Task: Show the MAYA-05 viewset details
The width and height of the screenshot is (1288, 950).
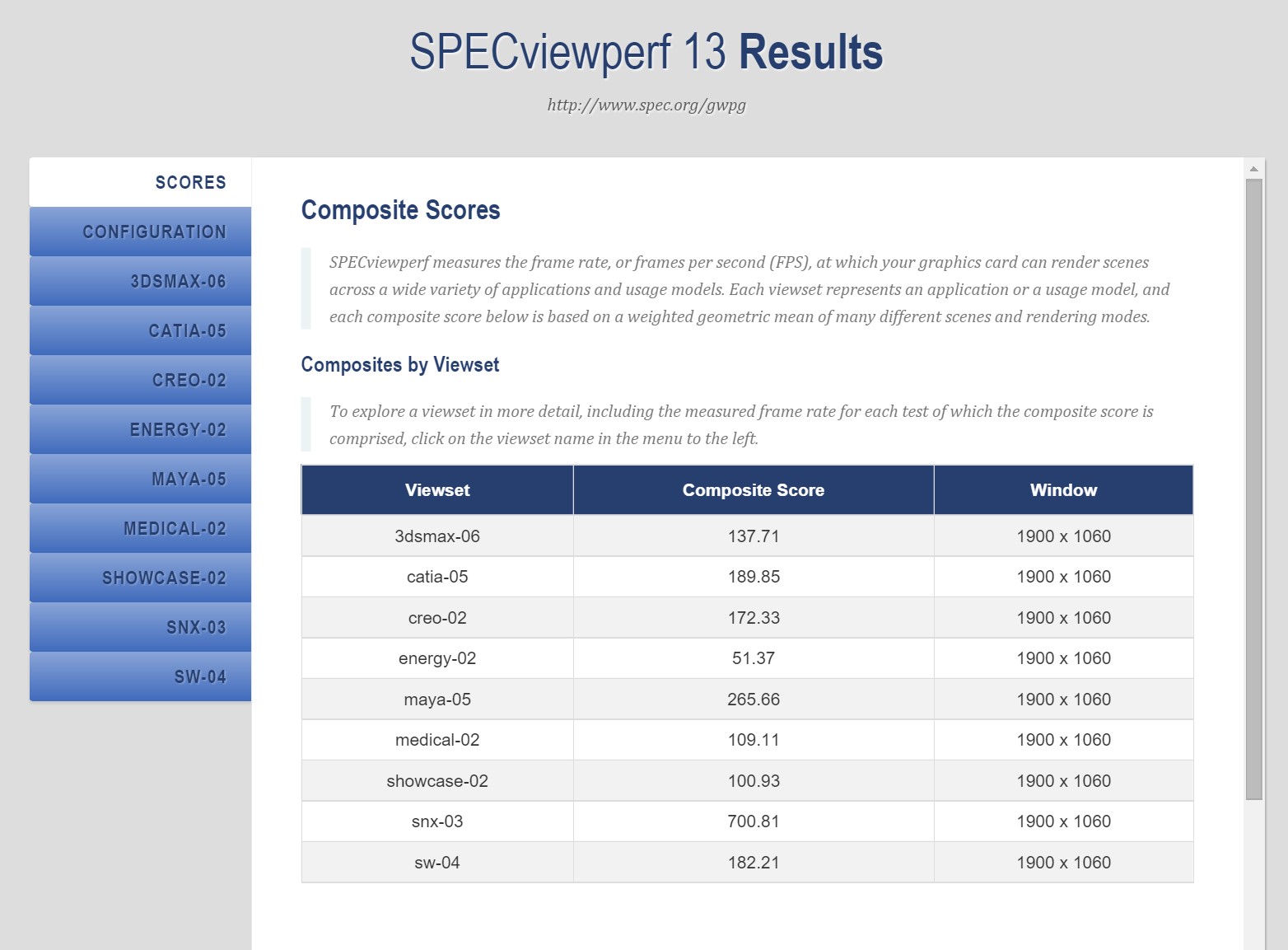Action: 140,479
